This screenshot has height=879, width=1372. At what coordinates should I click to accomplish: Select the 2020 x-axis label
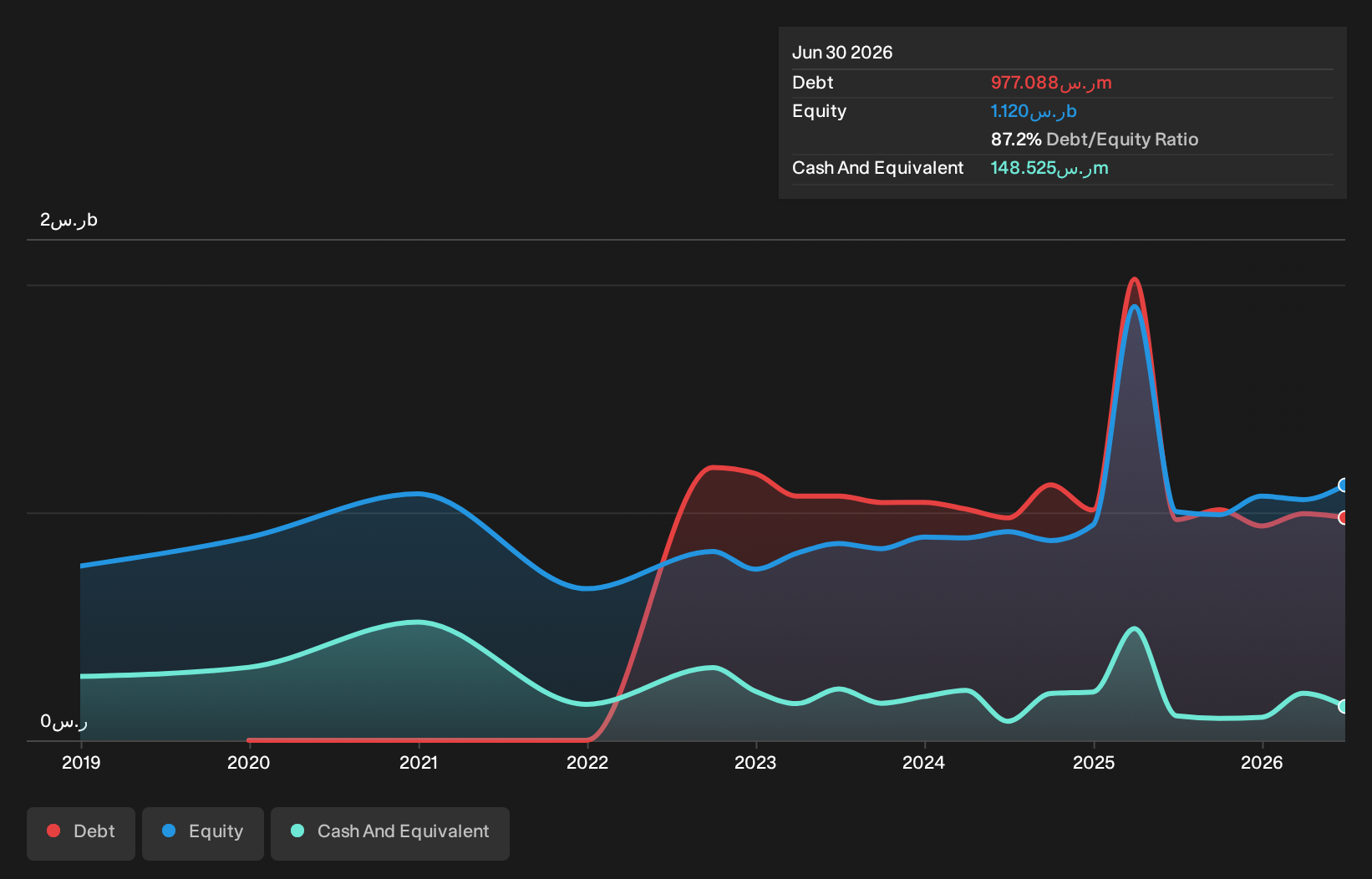click(x=249, y=762)
